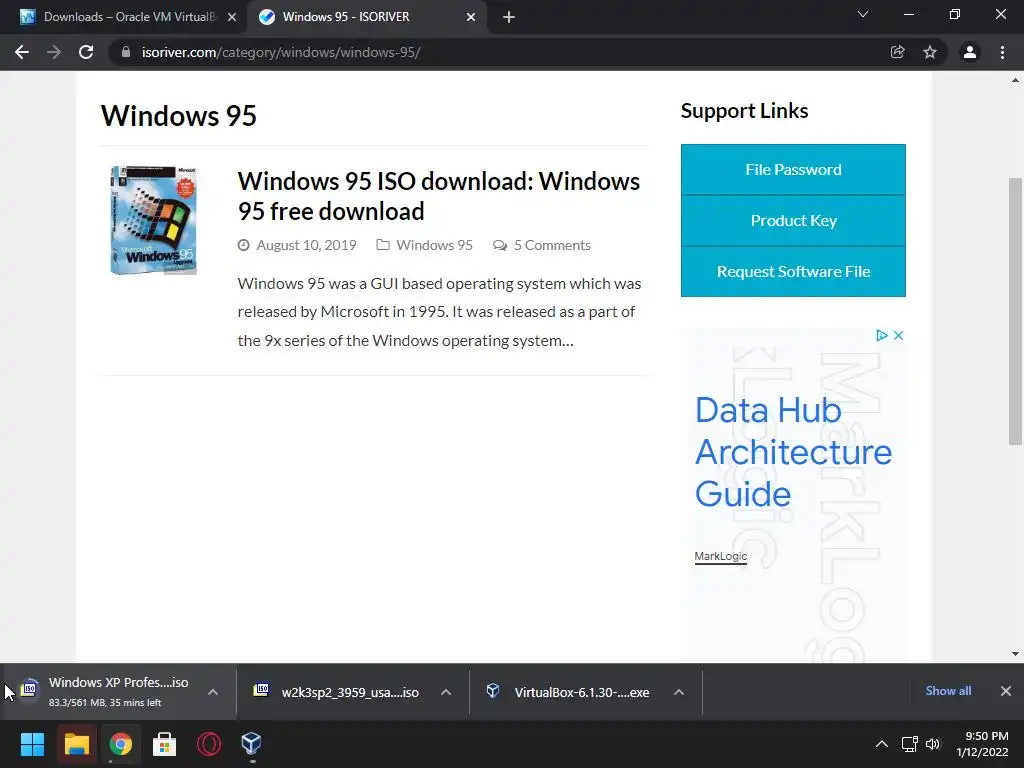Close the Windows 95 - ISORIVER tab
1024x768 pixels.
point(471,17)
